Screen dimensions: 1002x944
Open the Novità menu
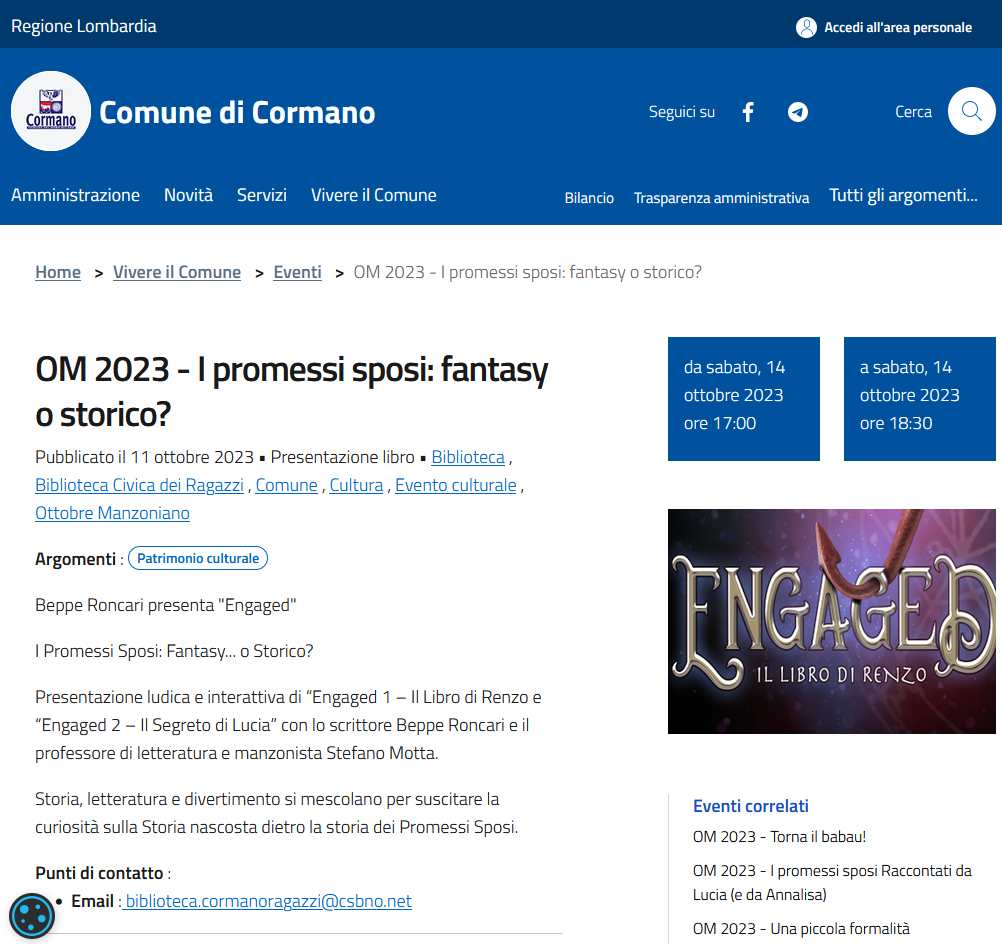pyautogui.click(x=189, y=195)
